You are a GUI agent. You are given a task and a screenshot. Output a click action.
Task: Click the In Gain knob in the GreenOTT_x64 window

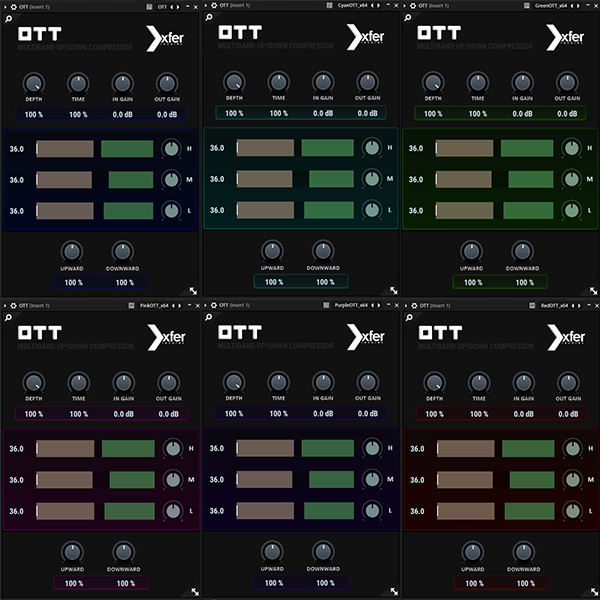point(522,82)
